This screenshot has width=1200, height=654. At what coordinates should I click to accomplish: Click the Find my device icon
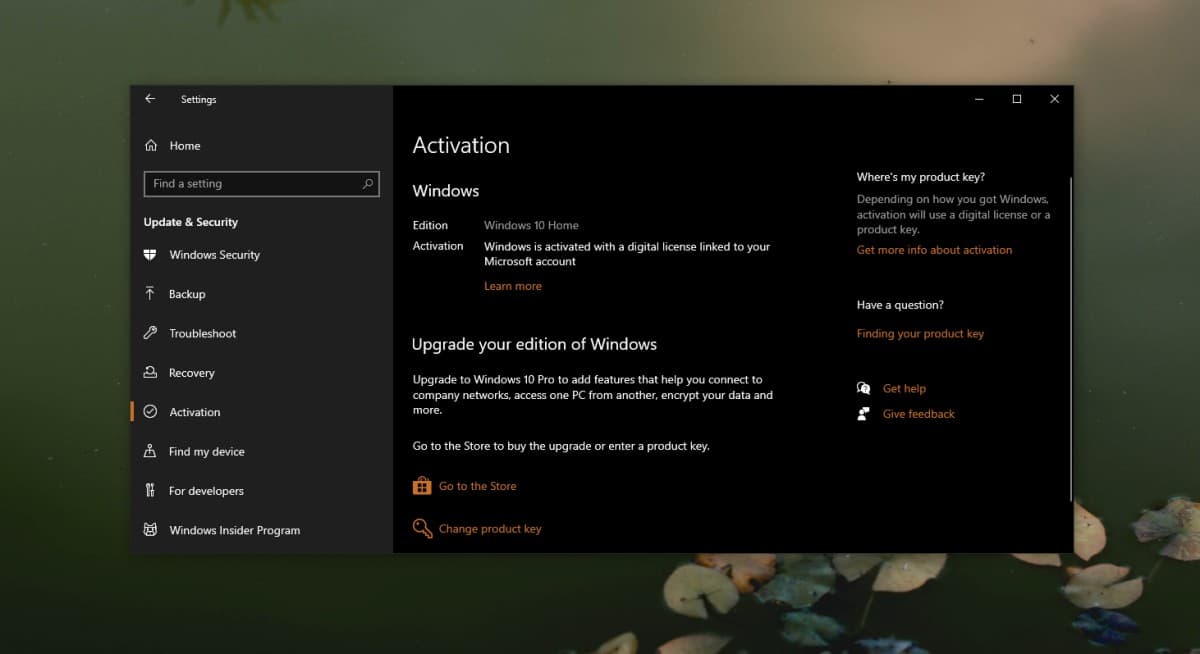(x=150, y=452)
